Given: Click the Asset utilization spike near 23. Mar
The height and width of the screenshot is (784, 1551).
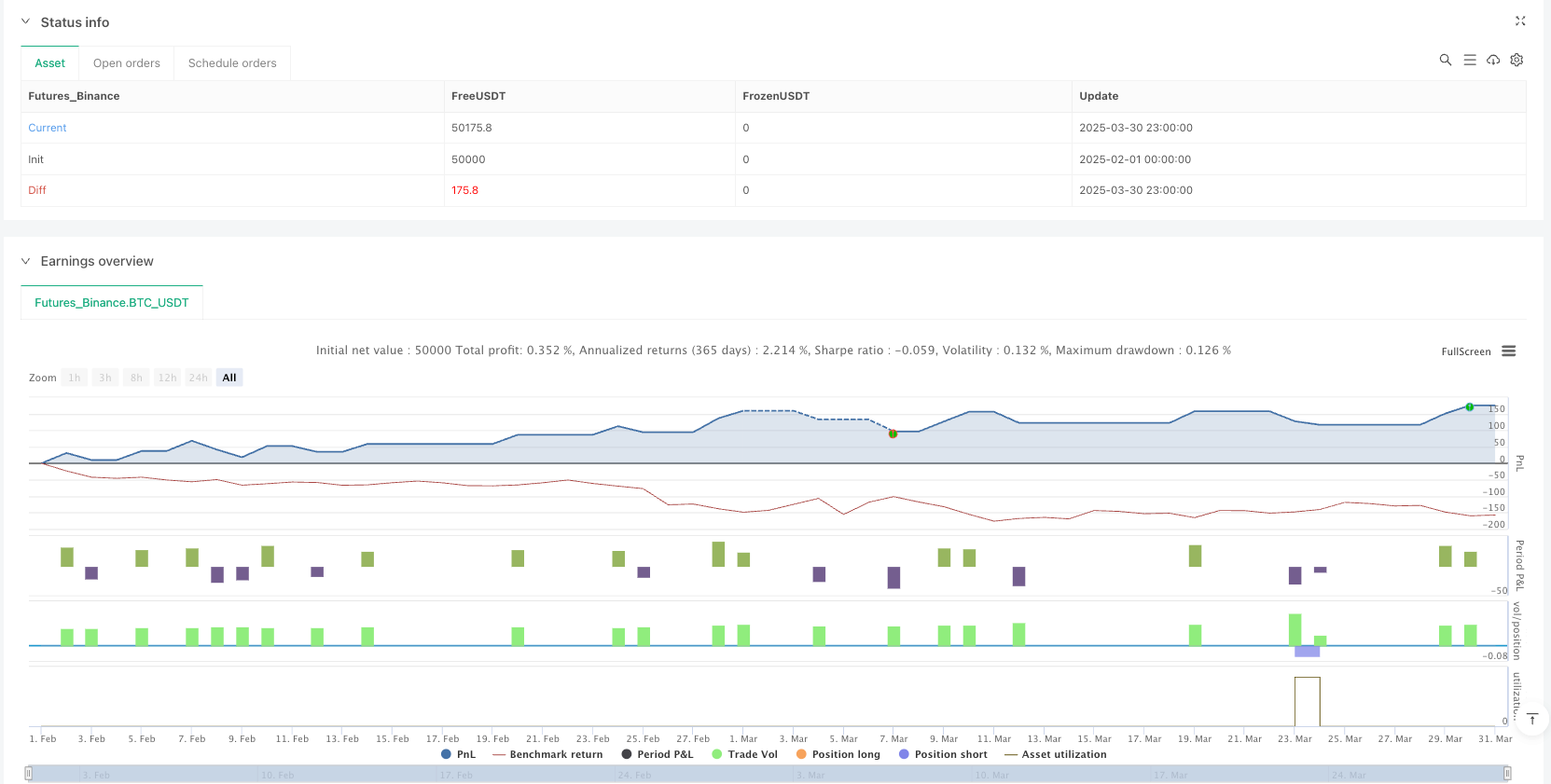Looking at the screenshot, I should pyautogui.click(x=1308, y=701).
